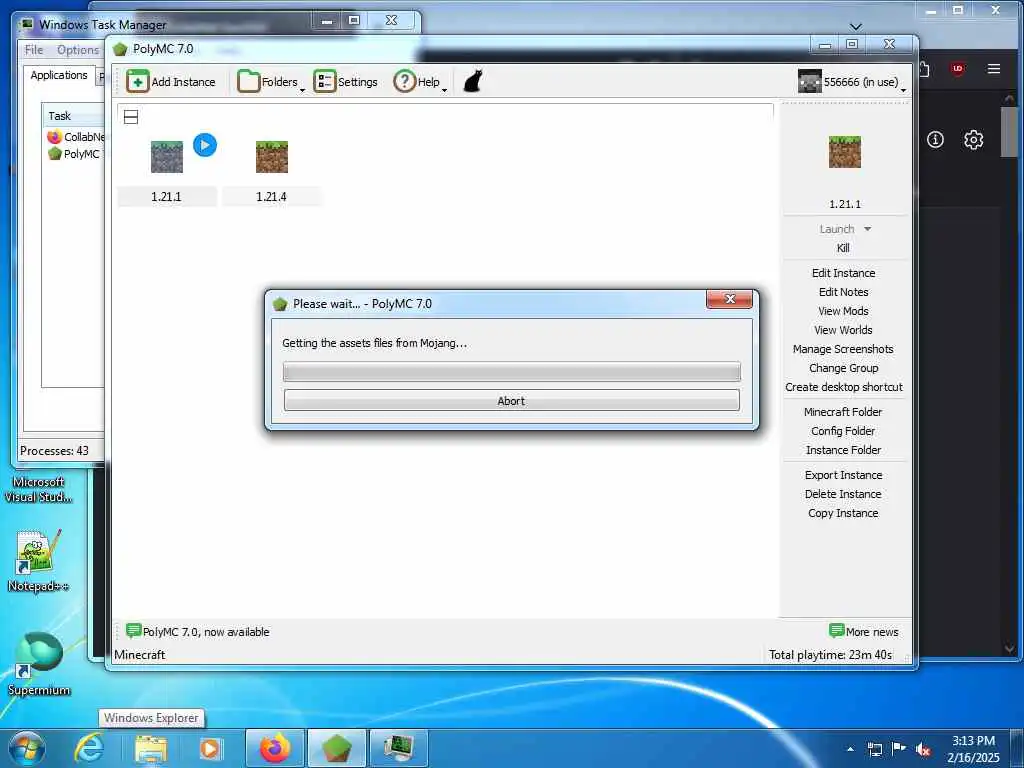Select the CollabNe task row

(76, 136)
